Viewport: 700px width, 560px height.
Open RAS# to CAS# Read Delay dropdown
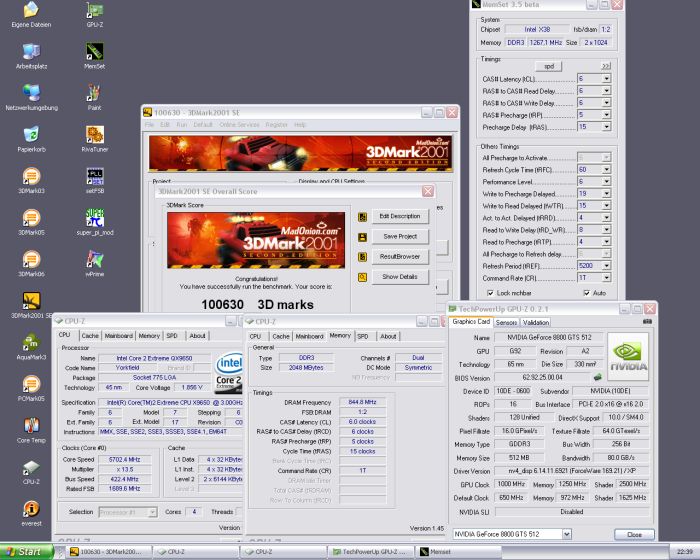click(x=606, y=91)
